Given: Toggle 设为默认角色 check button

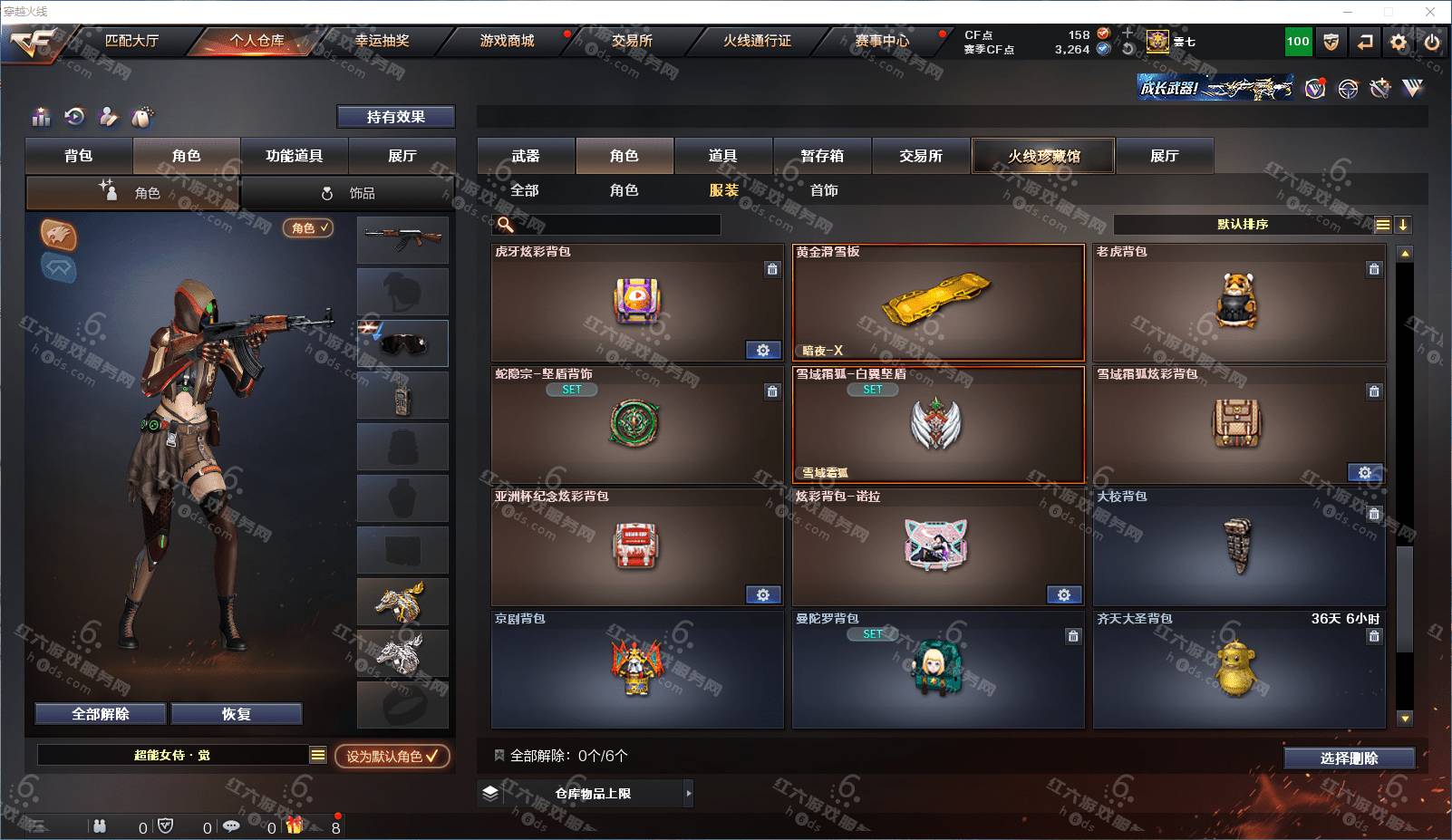Looking at the screenshot, I should point(392,756).
